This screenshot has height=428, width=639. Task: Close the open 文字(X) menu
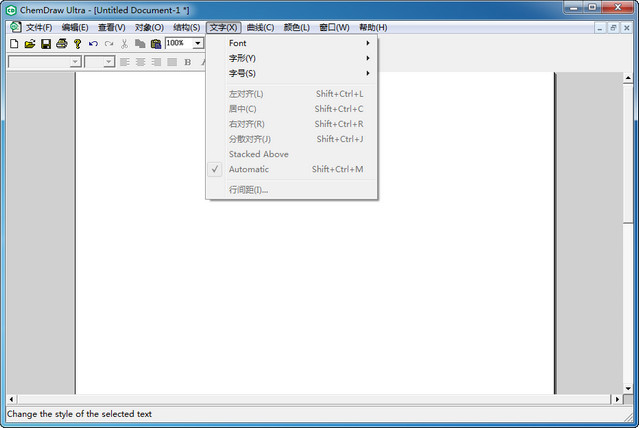coord(223,27)
